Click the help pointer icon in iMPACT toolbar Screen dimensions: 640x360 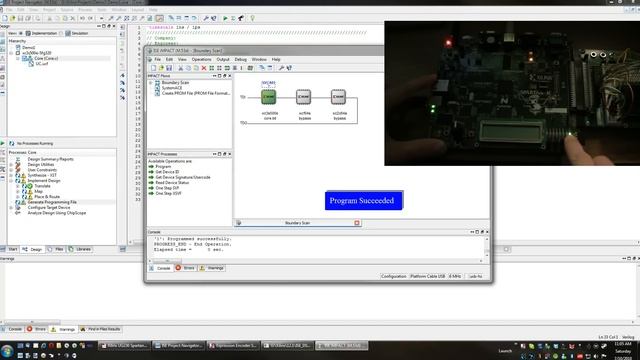289,68
